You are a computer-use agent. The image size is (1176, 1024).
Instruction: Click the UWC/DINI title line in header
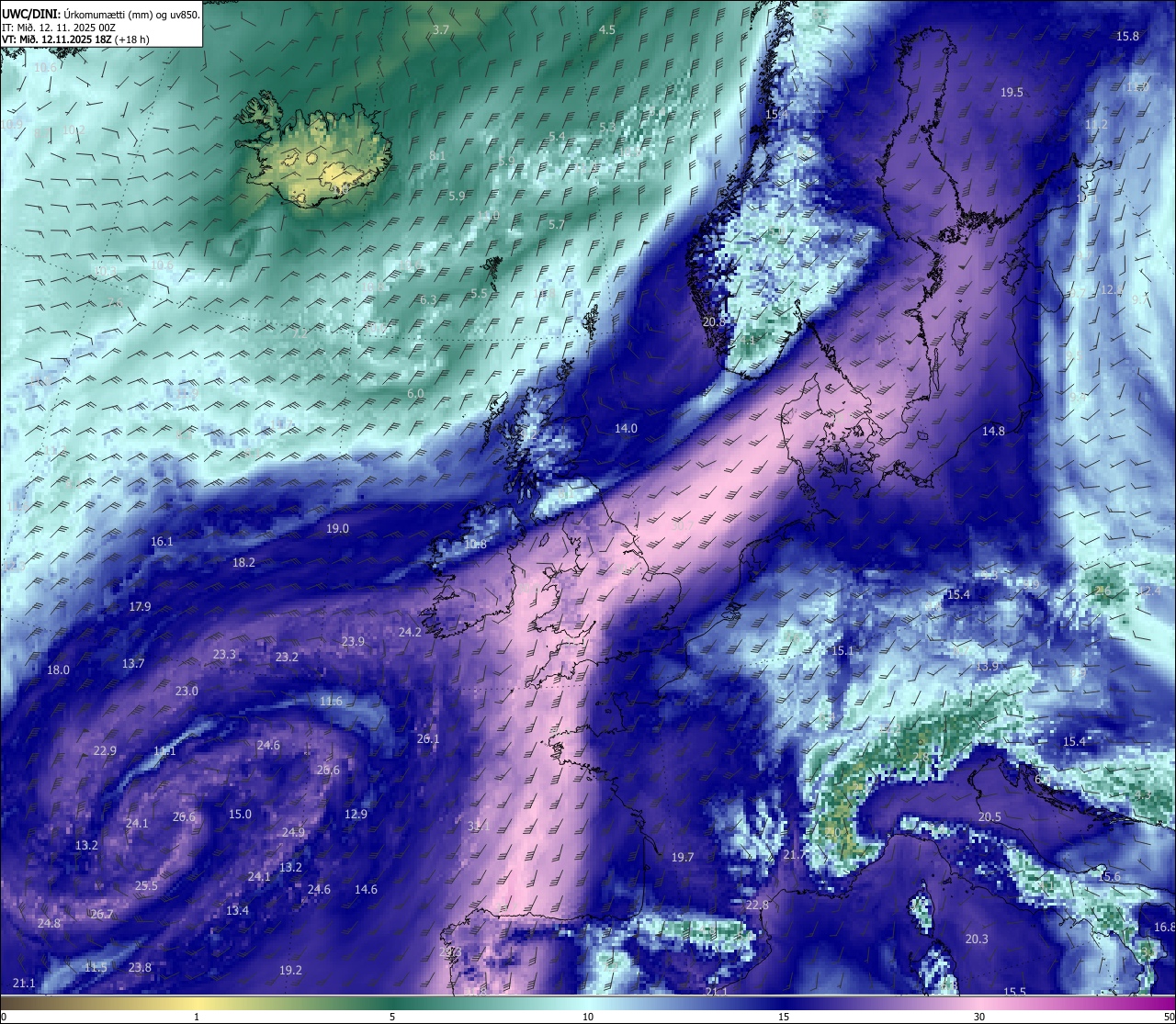pos(100,15)
